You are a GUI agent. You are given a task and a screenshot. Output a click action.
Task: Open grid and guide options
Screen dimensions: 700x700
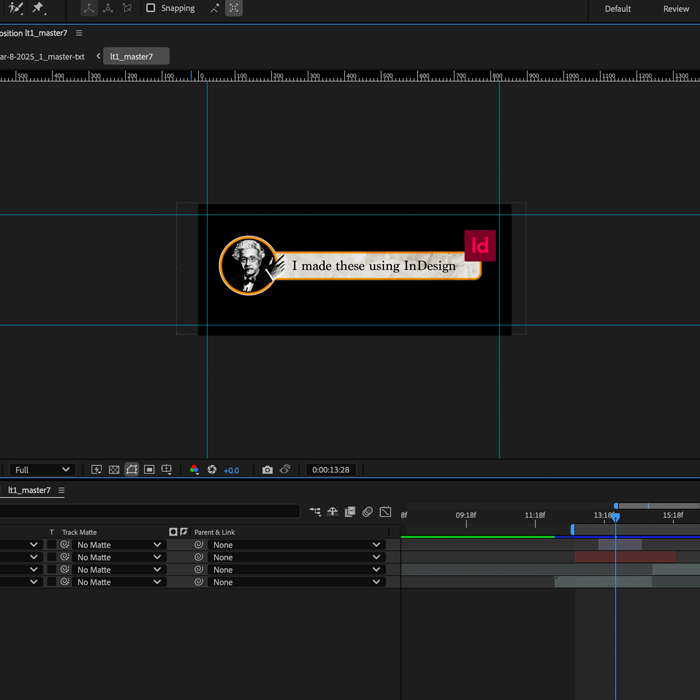point(167,470)
